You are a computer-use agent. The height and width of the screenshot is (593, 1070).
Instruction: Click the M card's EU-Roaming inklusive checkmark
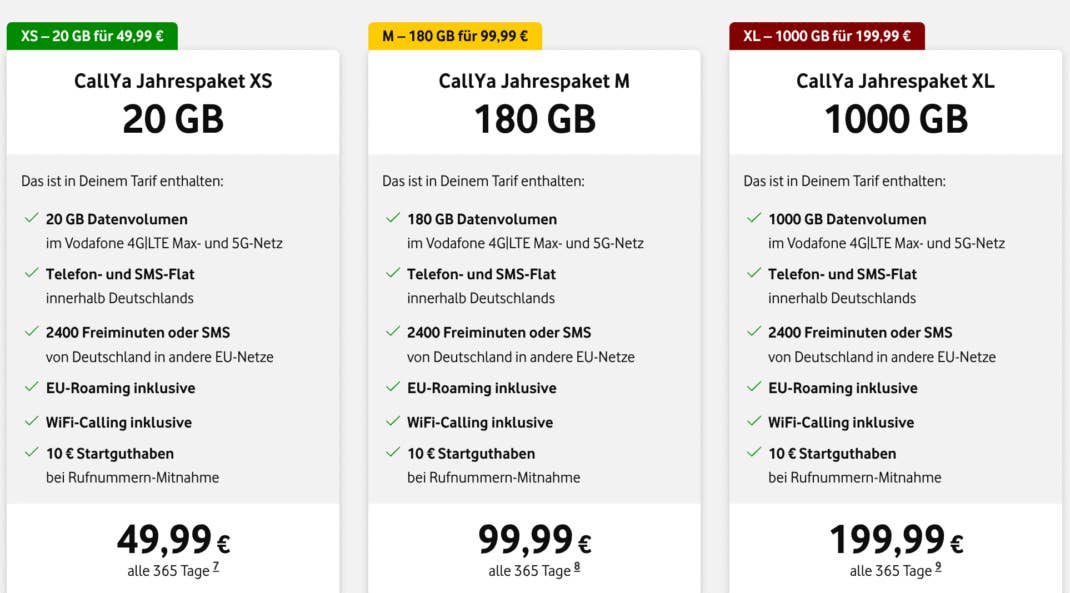click(x=392, y=387)
